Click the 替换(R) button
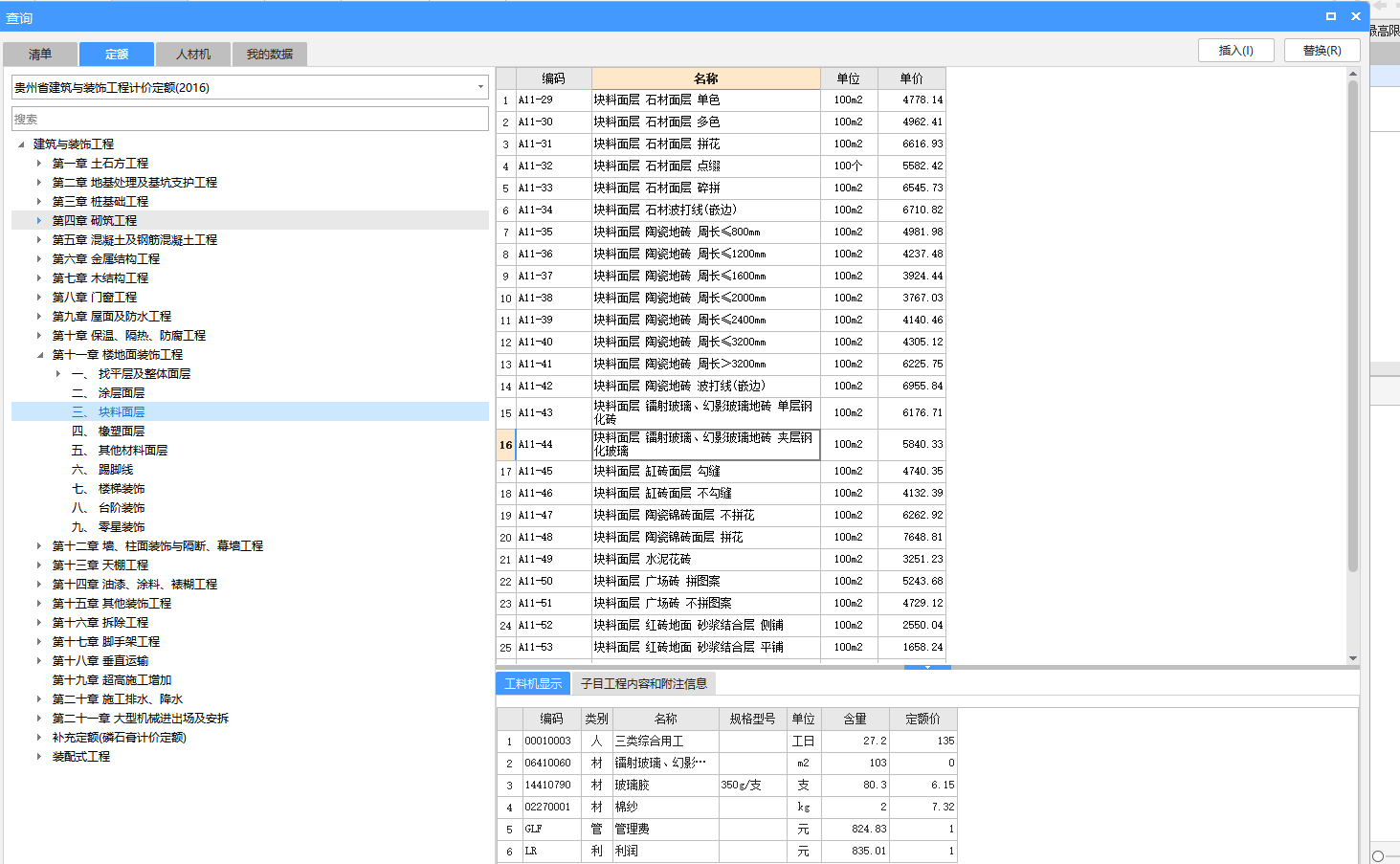The height and width of the screenshot is (864, 1400). click(1322, 51)
